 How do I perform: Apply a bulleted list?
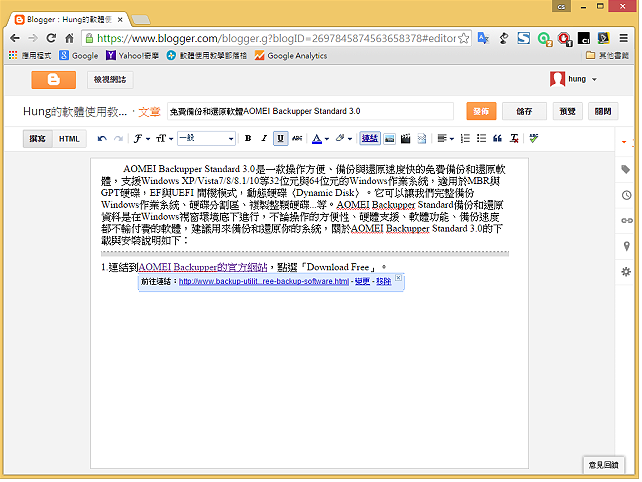482,138
